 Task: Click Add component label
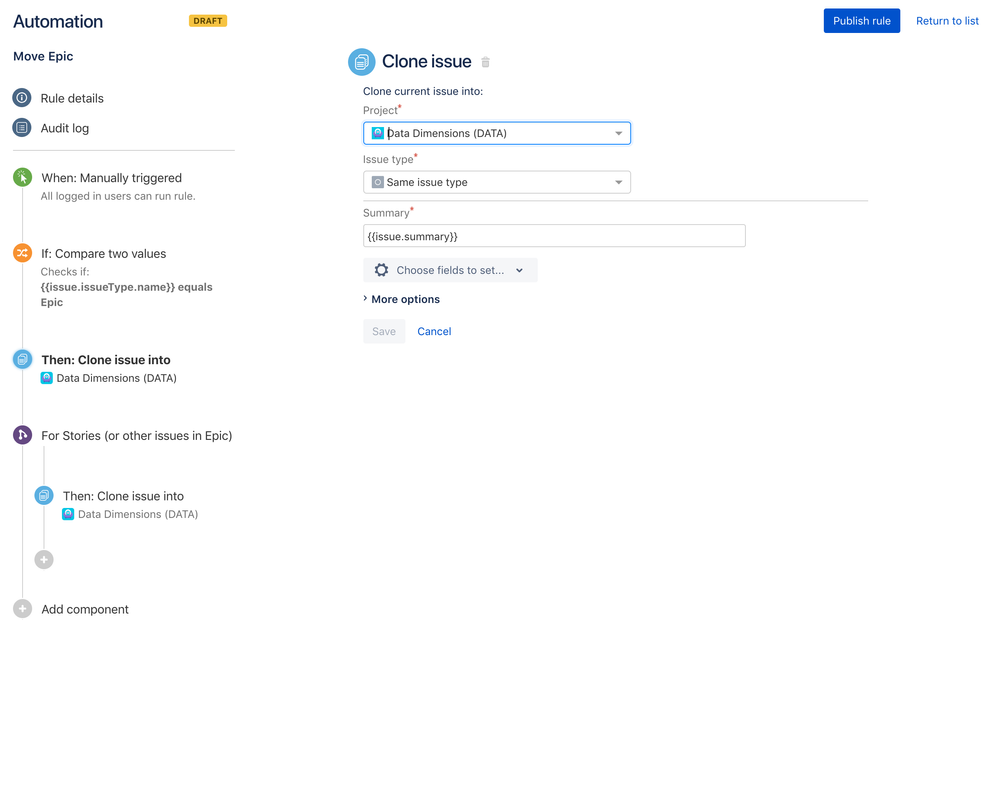(x=85, y=610)
